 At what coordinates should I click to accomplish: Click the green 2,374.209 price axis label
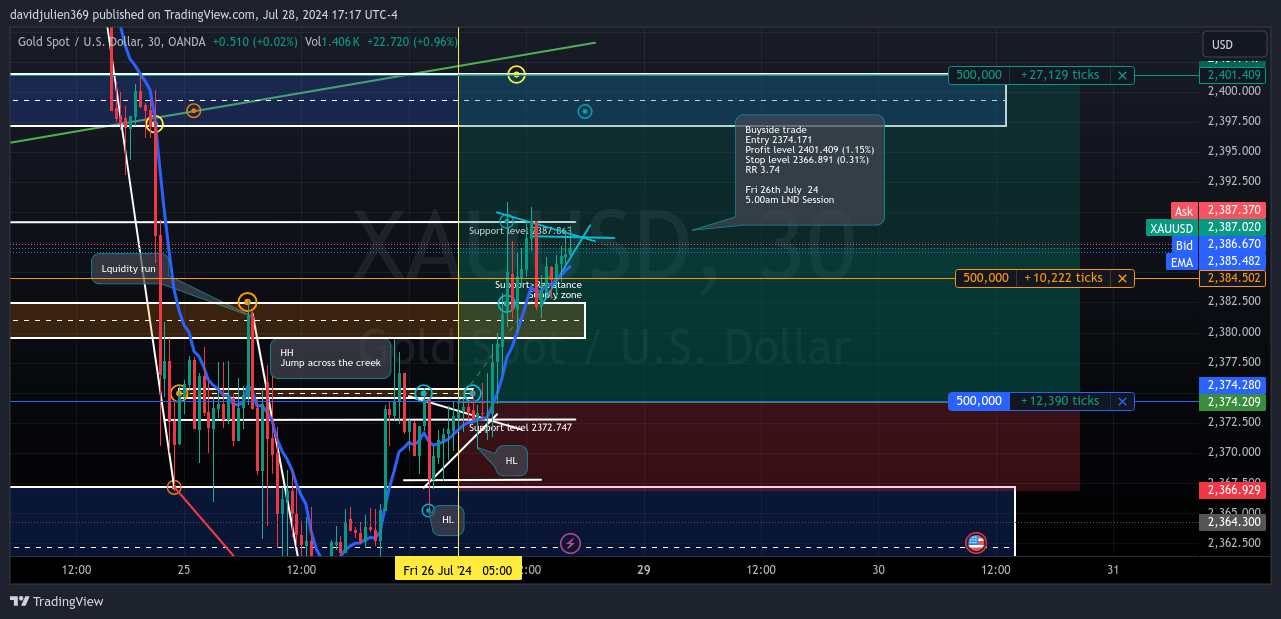(x=1232, y=402)
